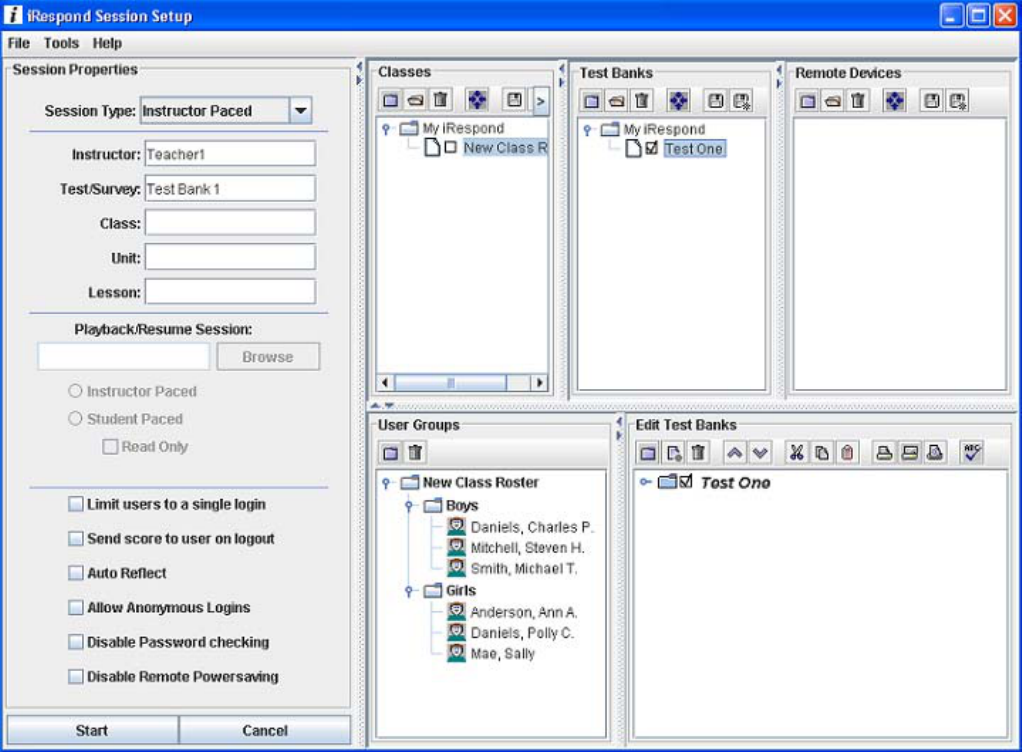Collapse My iRespond node in Classes tree
The width and height of the screenshot is (1022, 752).
pyautogui.click(x=386, y=128)
